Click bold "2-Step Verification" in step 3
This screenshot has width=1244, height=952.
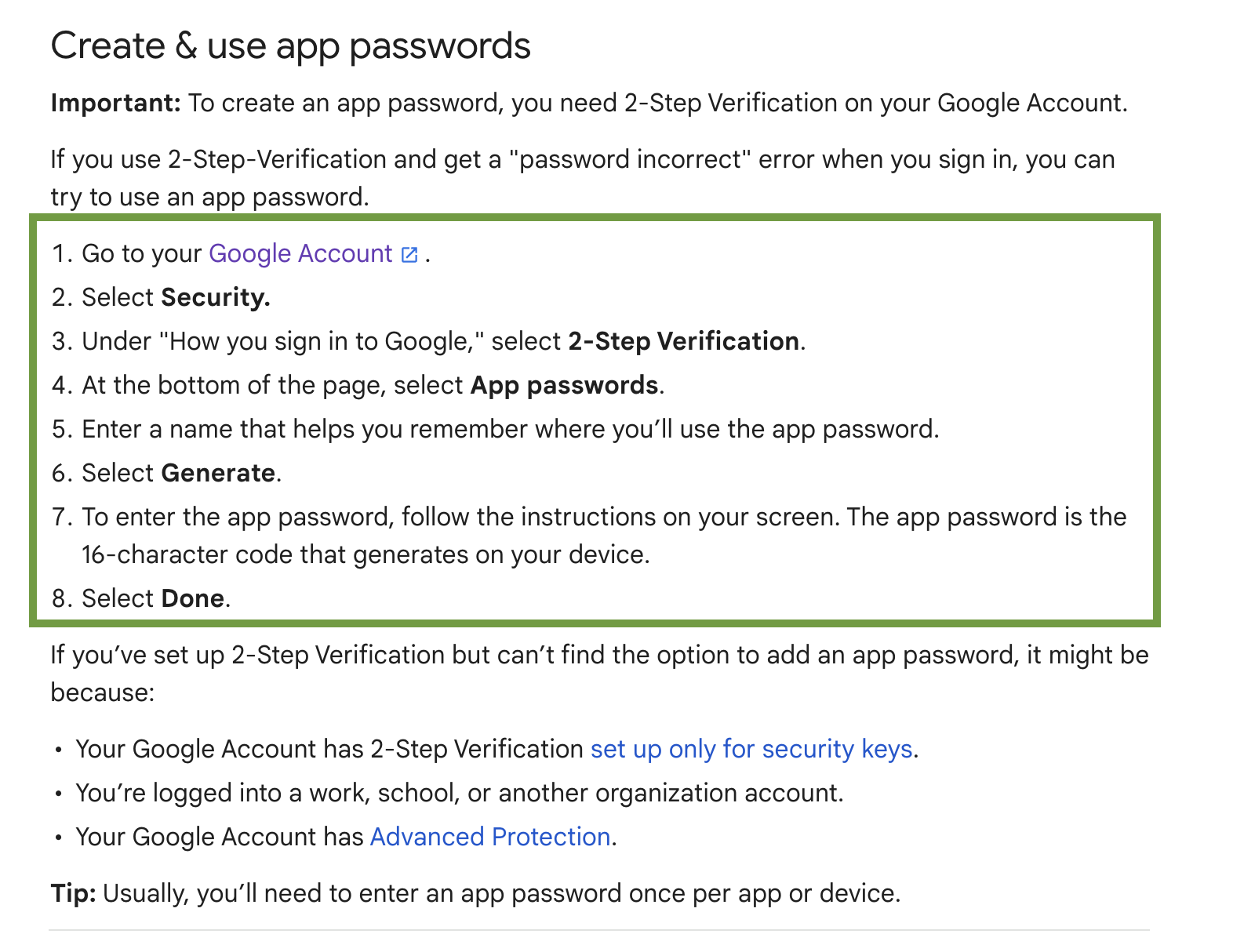click(x=683, y=342)
